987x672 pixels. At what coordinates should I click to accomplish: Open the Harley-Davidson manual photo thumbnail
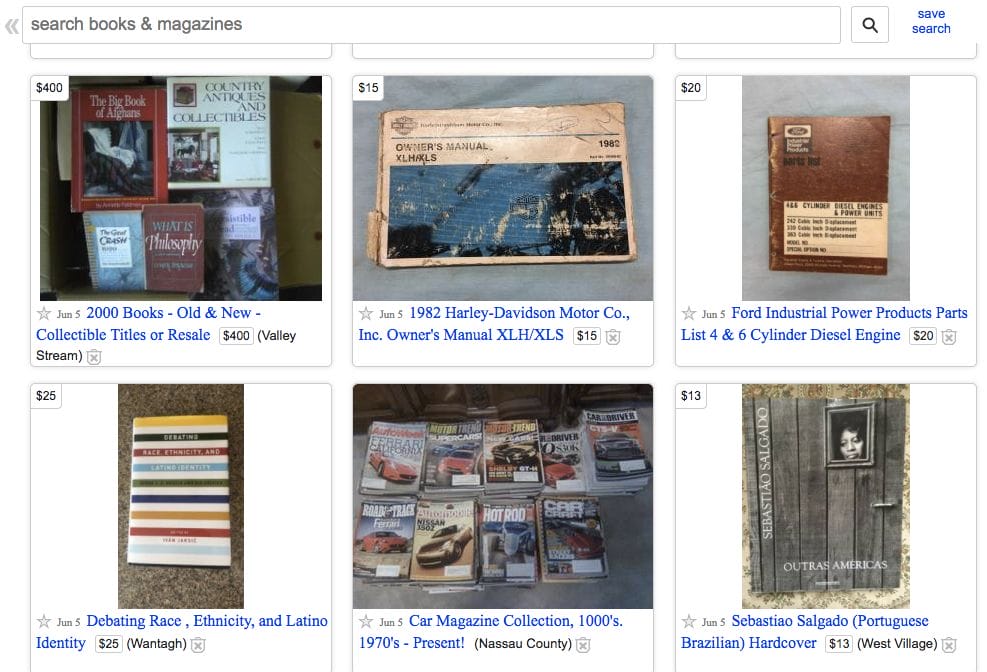[503, 188]
